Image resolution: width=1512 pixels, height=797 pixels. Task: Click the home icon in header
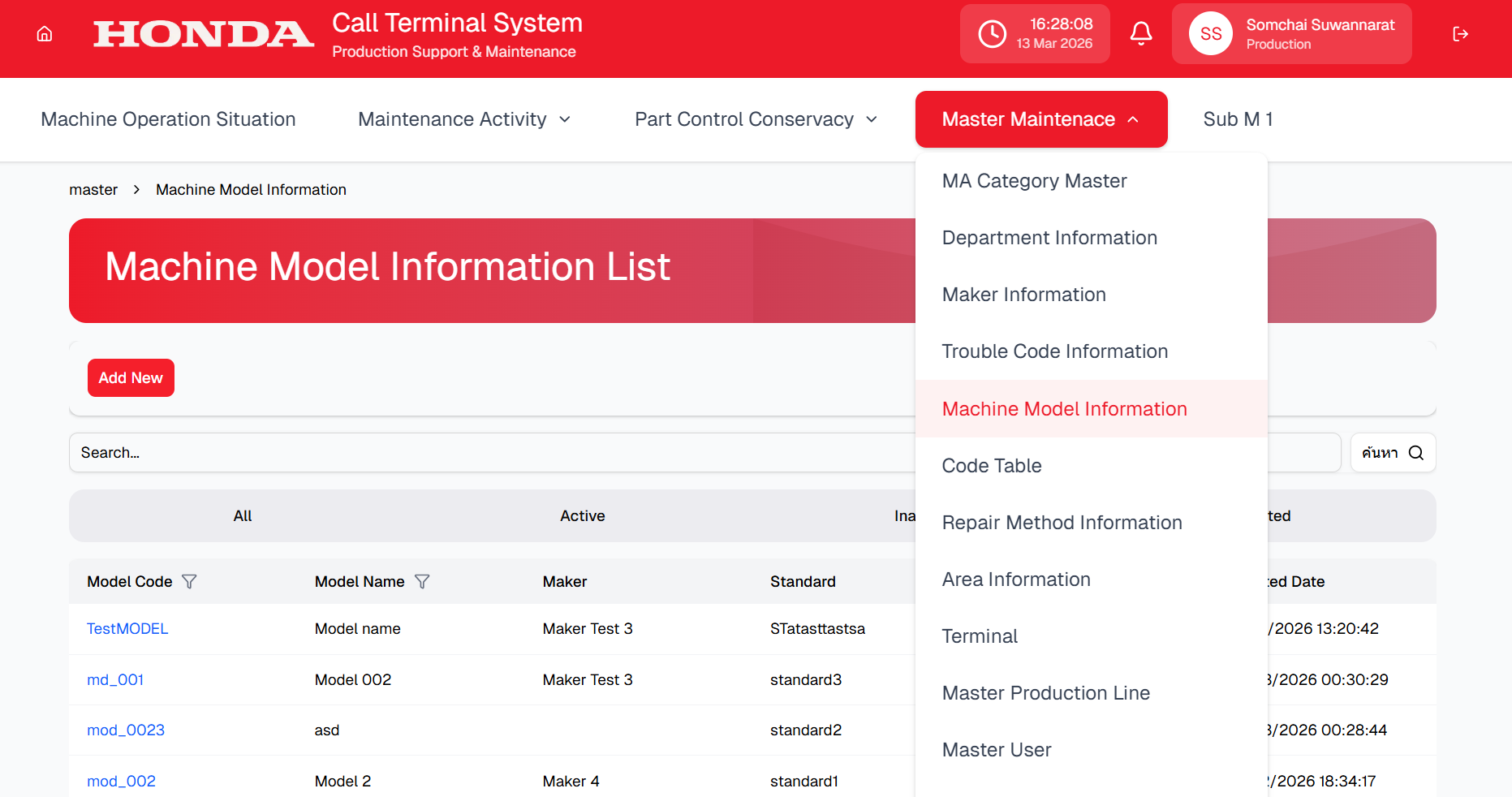pyautogui.click(x=45, y=34)
